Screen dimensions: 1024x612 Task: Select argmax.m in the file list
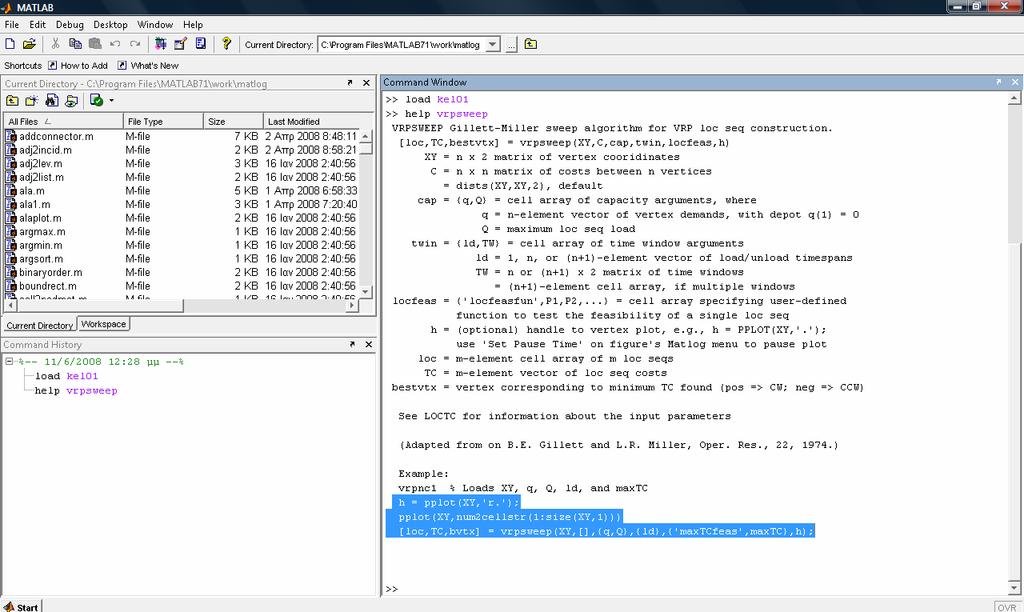click(x=42, y=232)
